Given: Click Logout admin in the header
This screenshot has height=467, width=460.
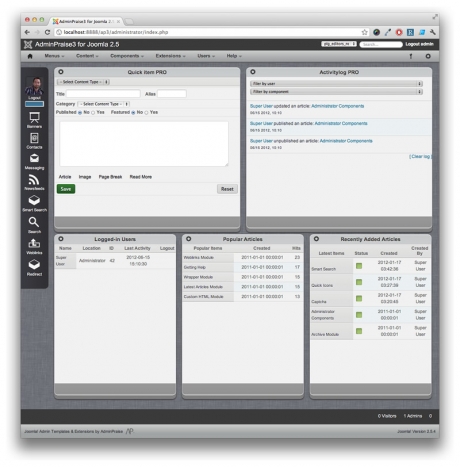Looking at the screenshot, I should (419, 44).
